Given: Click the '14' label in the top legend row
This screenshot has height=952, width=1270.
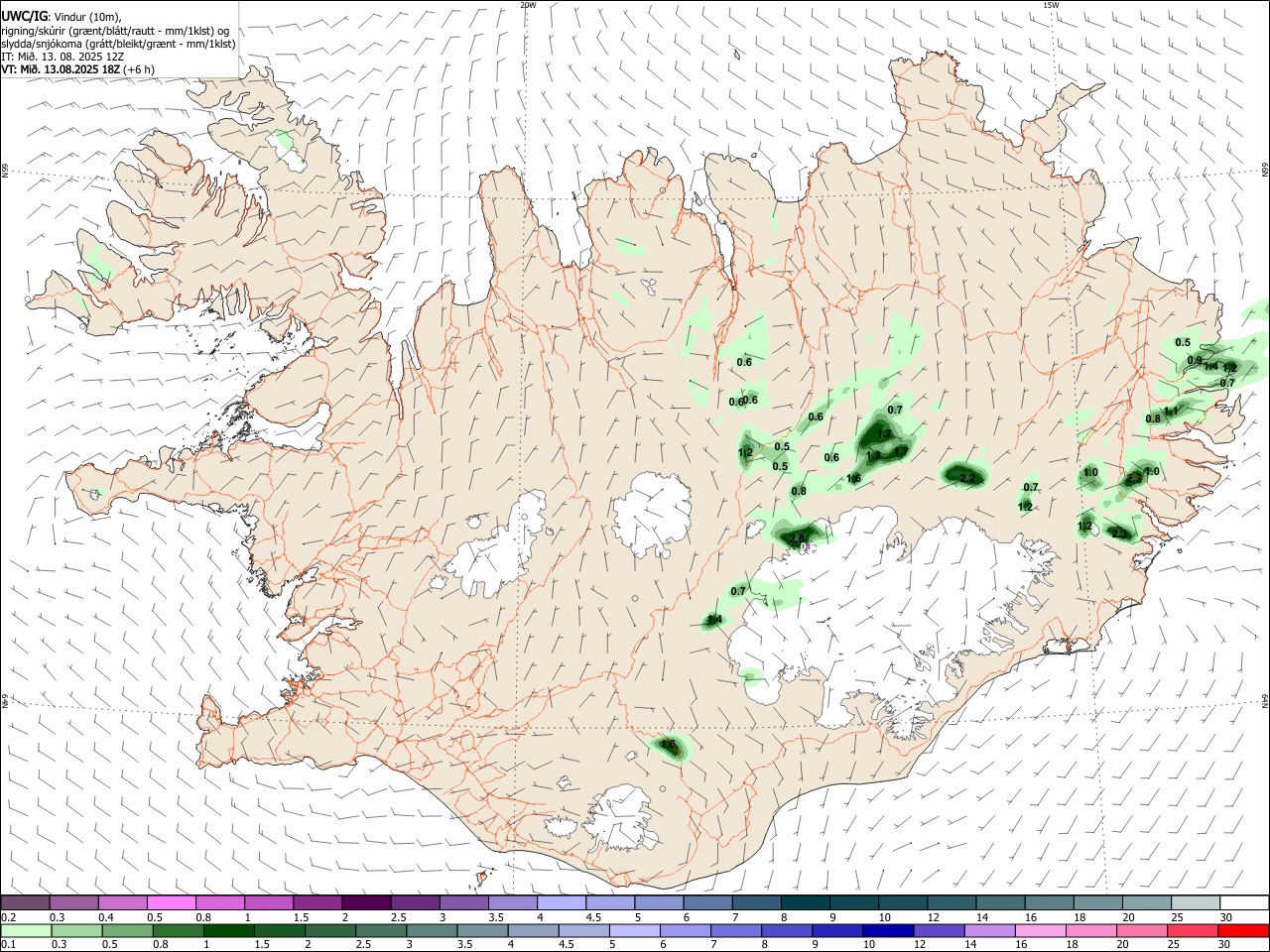Looking at the screenshot, I should click(x=982, y=917).
